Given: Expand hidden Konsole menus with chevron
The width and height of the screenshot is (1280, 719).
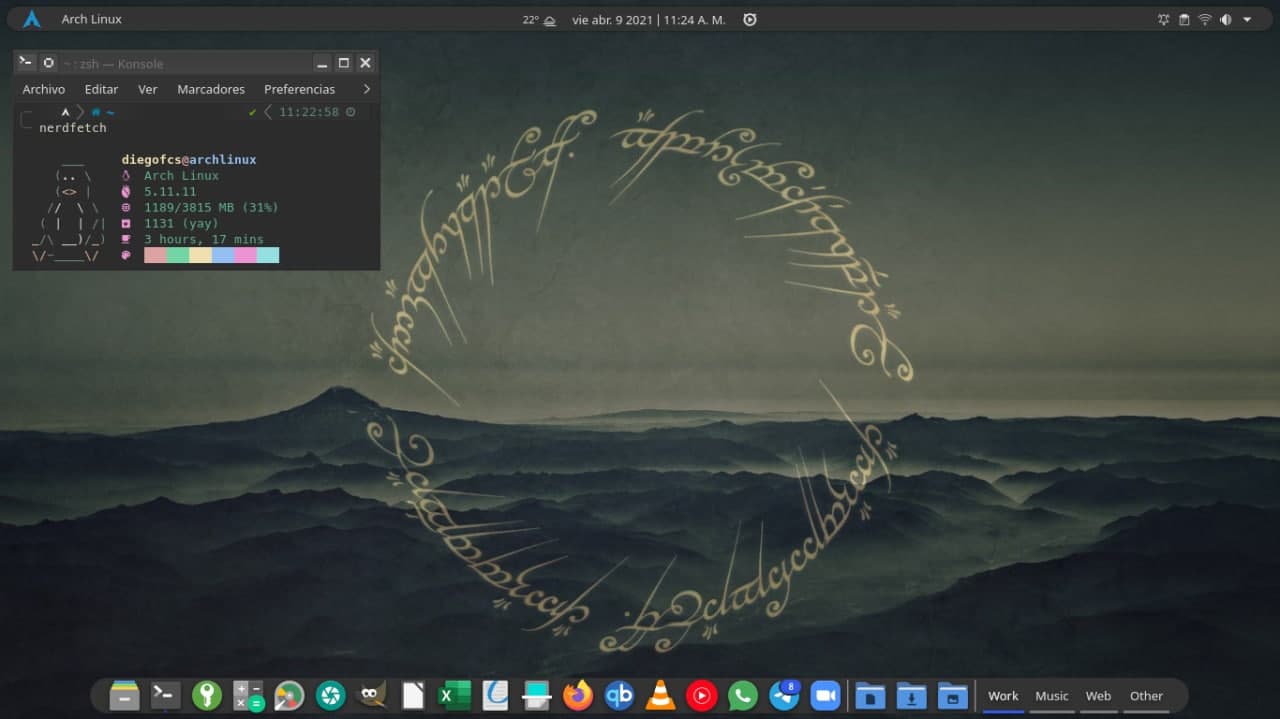Looking at the screenshot, I should point(366,89).
